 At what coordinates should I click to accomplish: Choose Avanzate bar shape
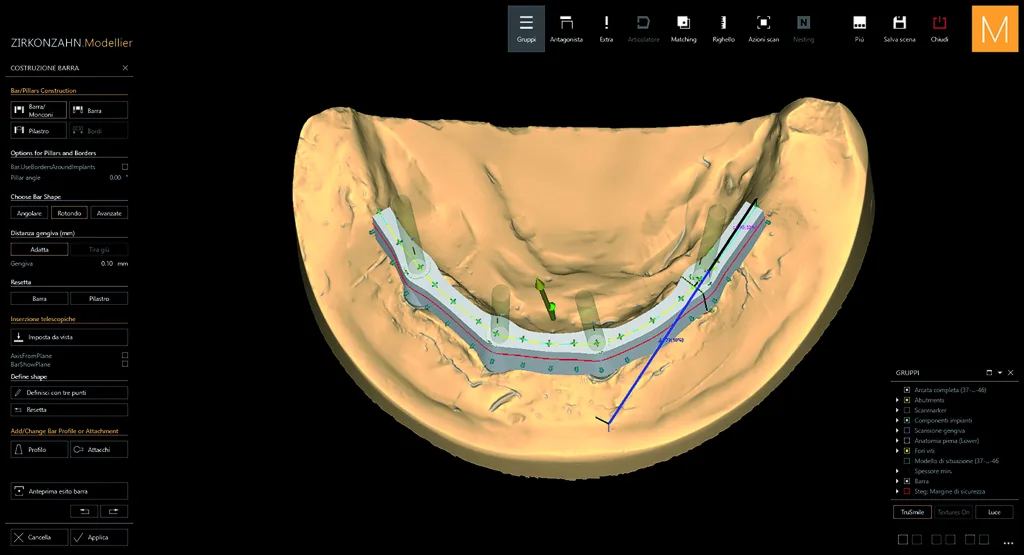[x=109, y=213]
